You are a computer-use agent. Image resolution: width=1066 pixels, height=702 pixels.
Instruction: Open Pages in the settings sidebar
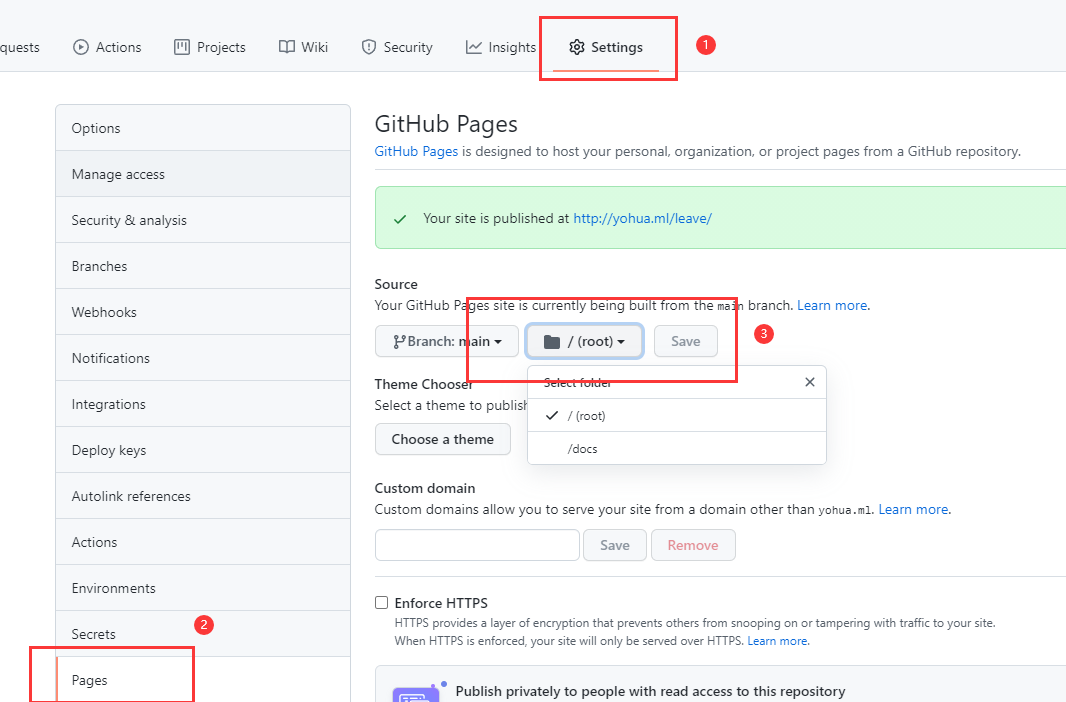pos(203,680)
